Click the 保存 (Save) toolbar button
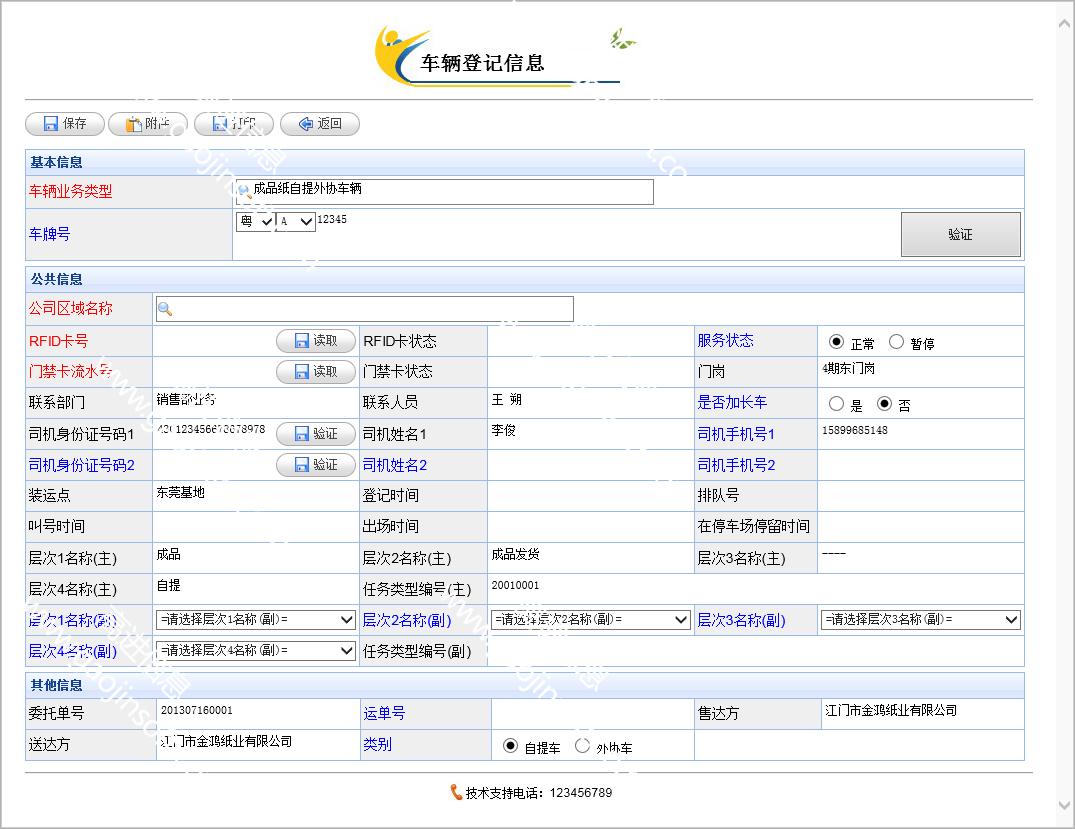1075x829 pixels. (x=64, y=124)
